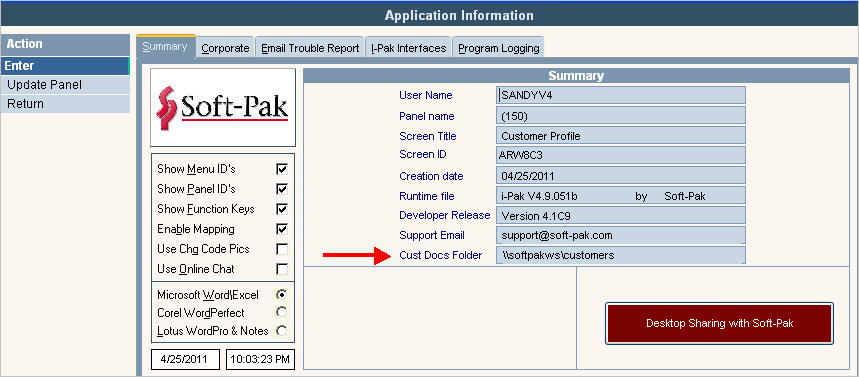Select the Microsoft Word\Excel radio option

click(282, 294)
